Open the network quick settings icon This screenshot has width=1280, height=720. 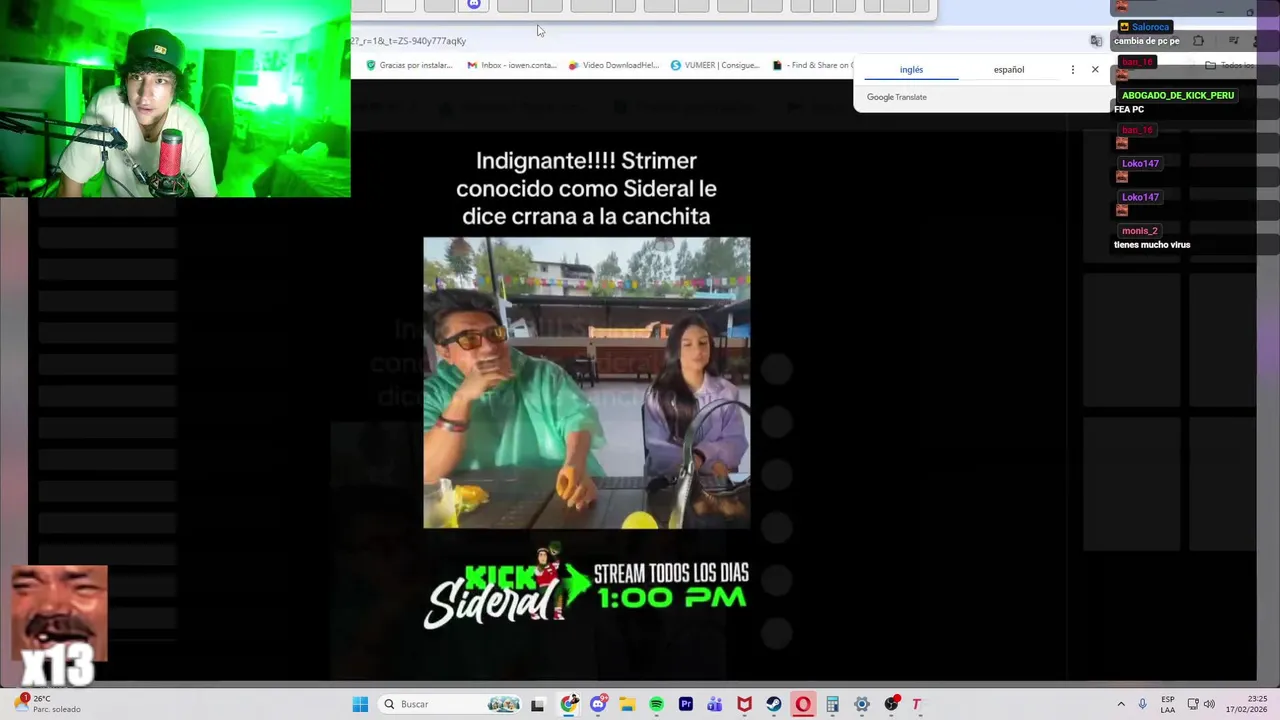tap(1193, 704)
